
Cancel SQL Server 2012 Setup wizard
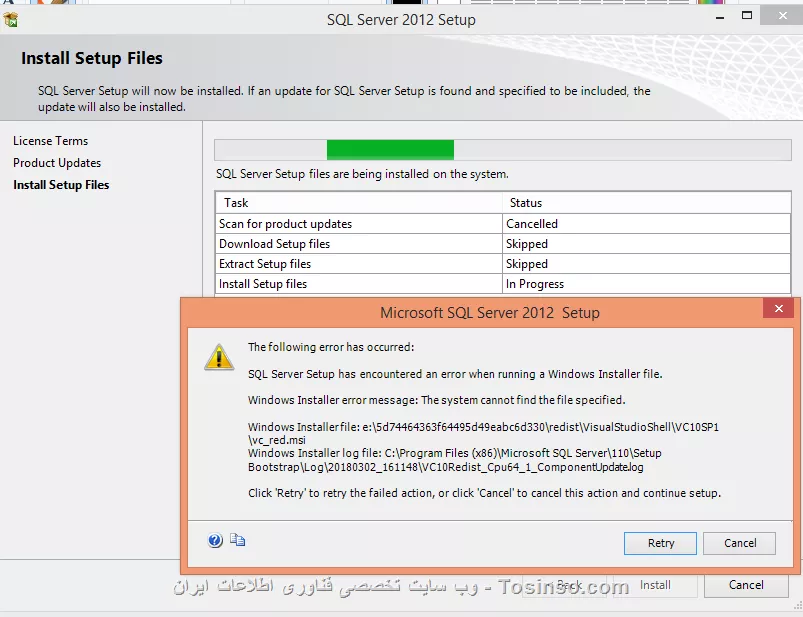pyautogui.click(x=746, y=585)
